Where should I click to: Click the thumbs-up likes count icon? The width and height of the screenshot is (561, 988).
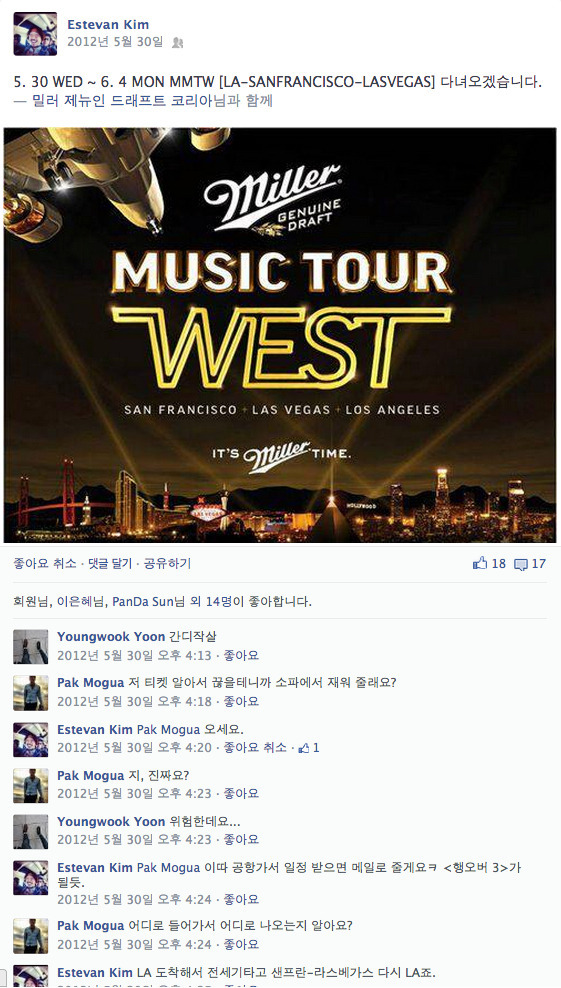[480, 563]
